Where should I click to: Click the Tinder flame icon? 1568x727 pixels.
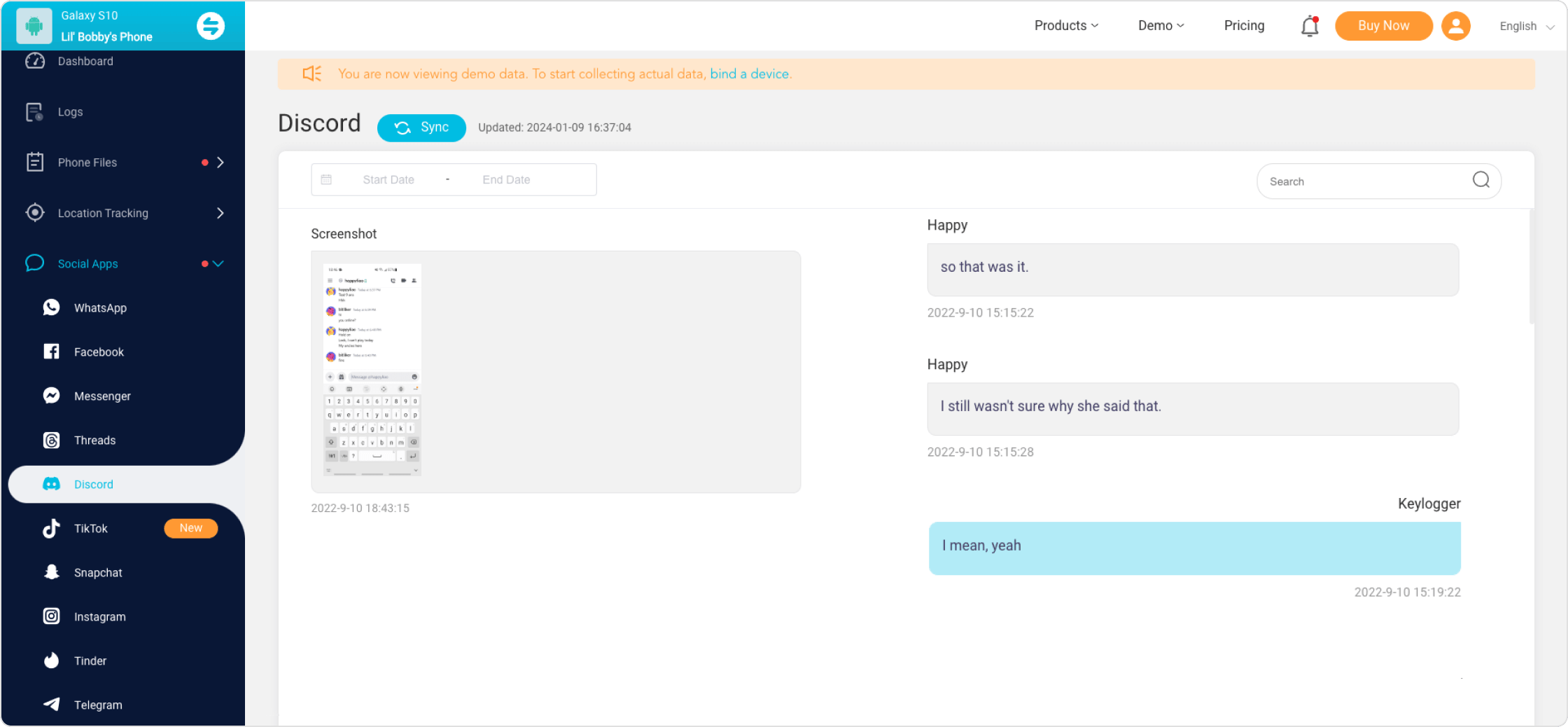(51, 660)
